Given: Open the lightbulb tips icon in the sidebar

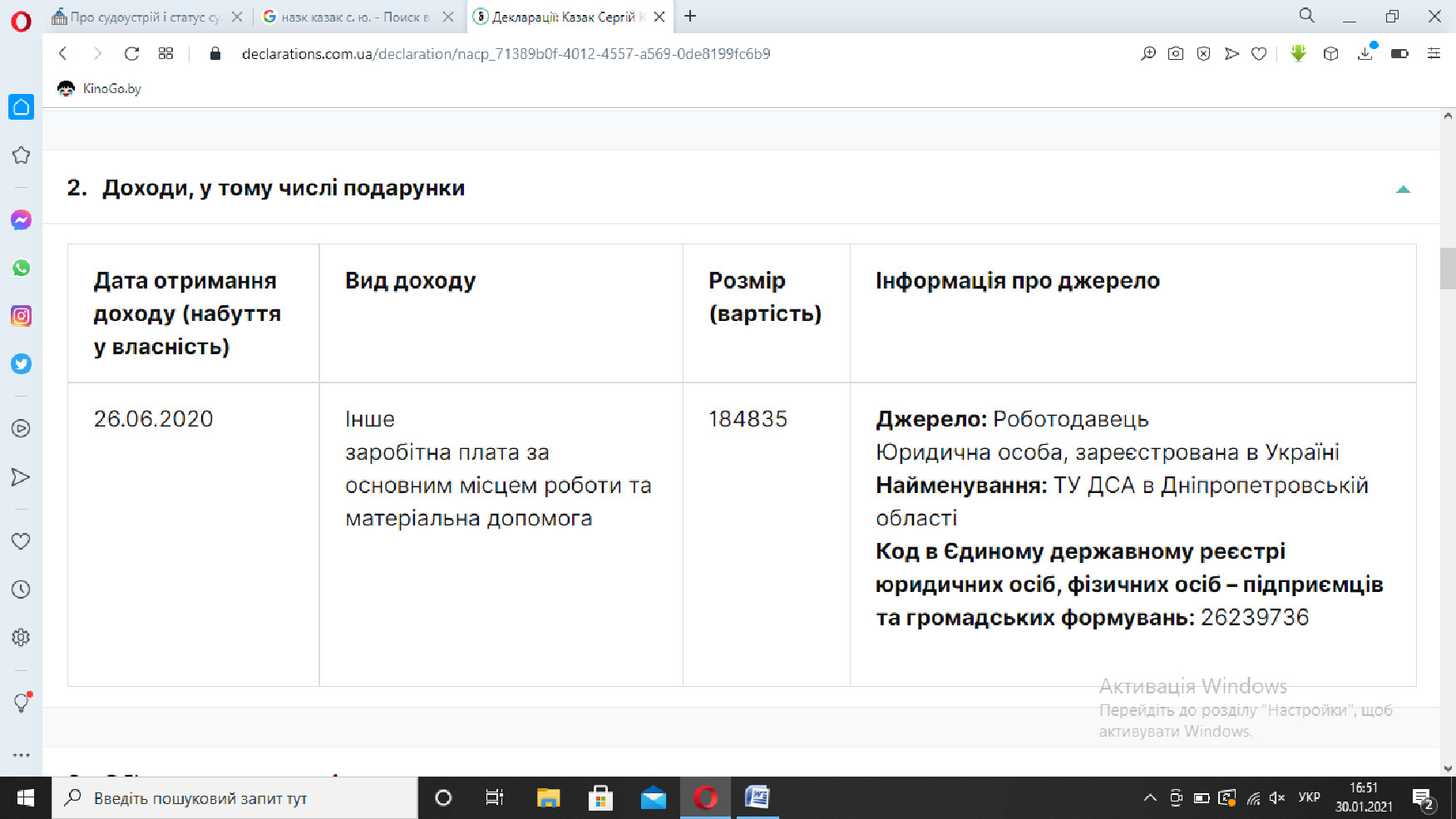Looking at the screenshot, I should (22, 703).
